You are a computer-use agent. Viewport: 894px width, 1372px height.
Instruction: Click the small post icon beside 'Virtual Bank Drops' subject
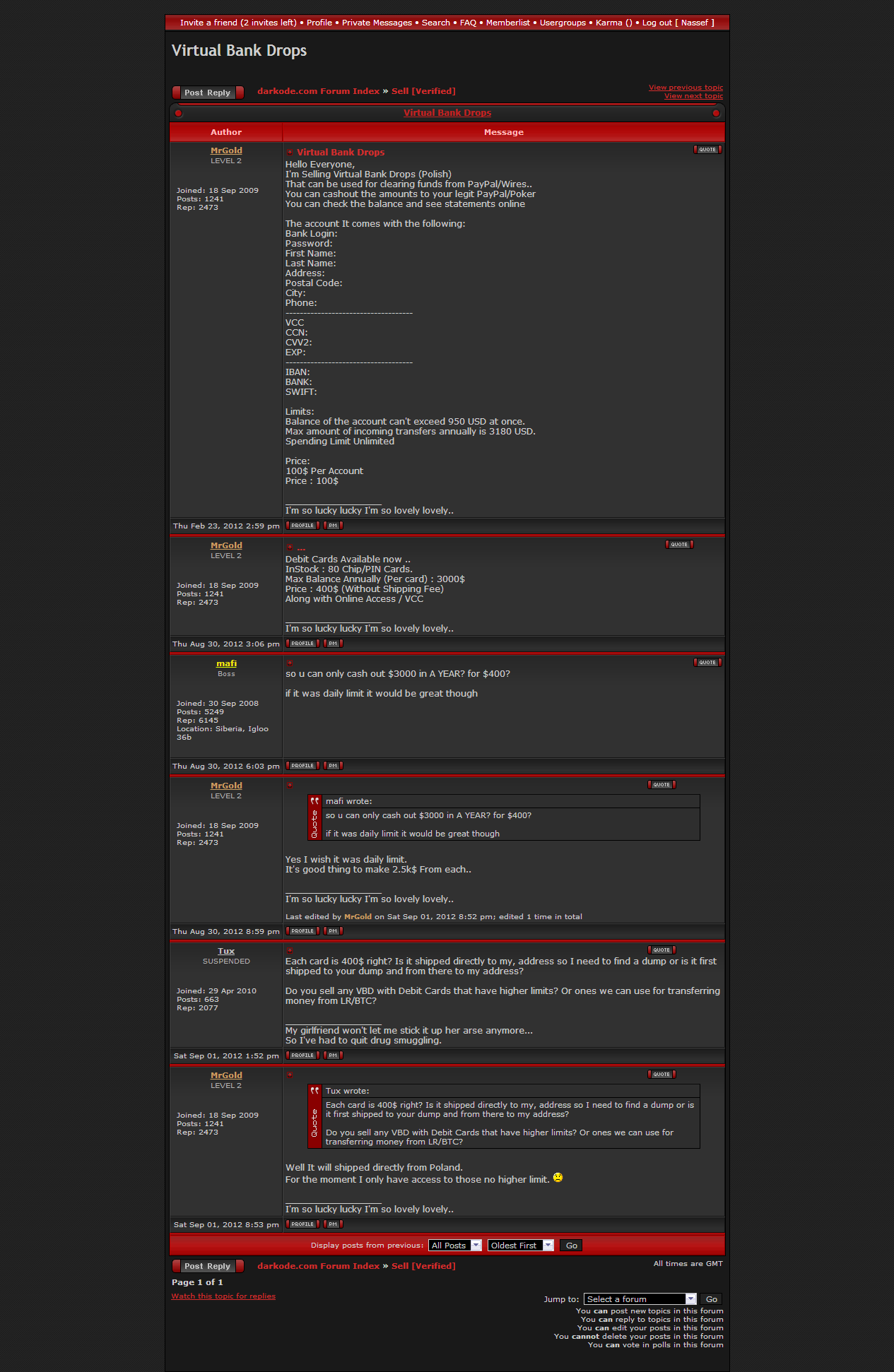click(x=290, y=153)
